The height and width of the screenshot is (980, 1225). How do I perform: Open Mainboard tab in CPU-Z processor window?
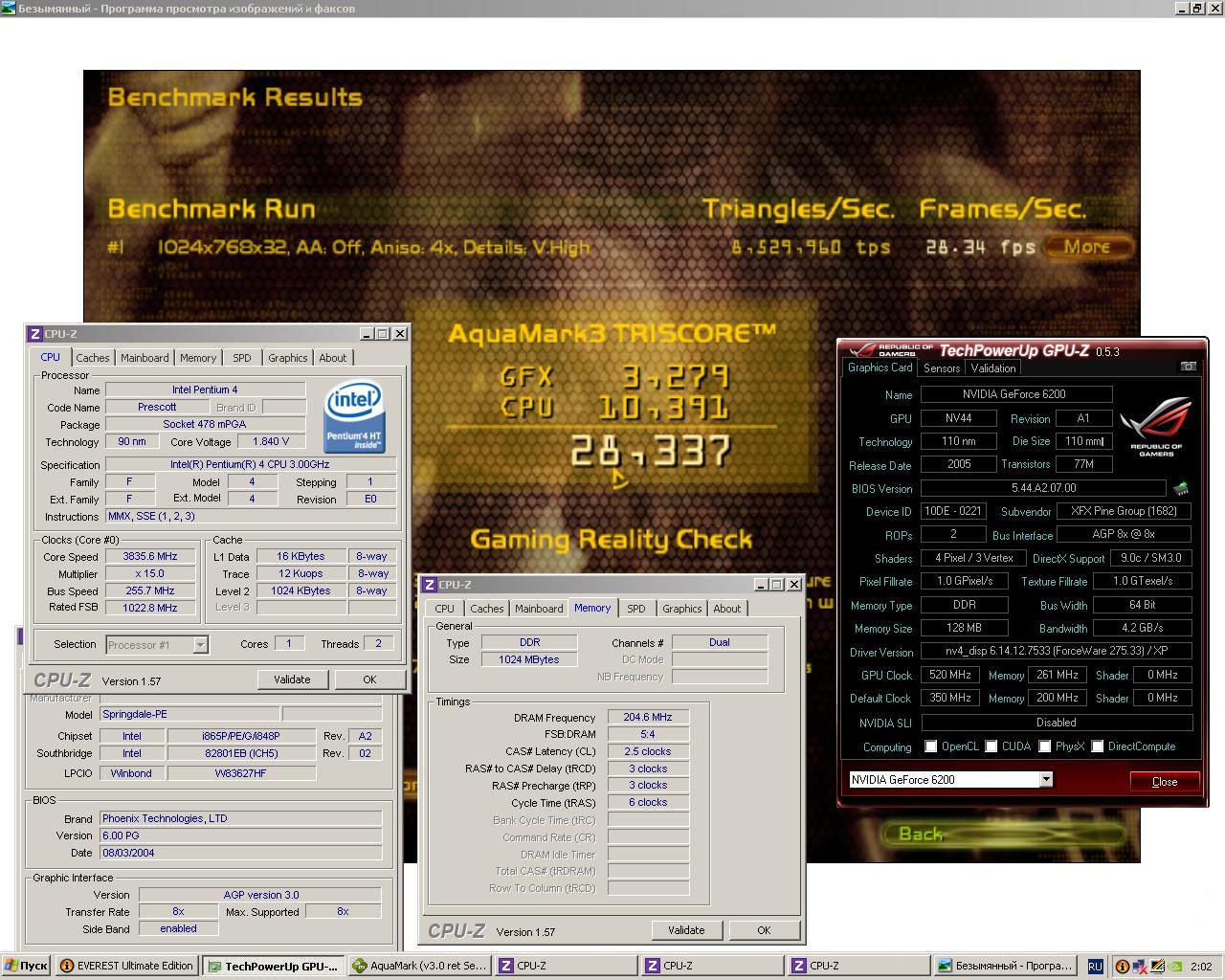click(145, 358)
